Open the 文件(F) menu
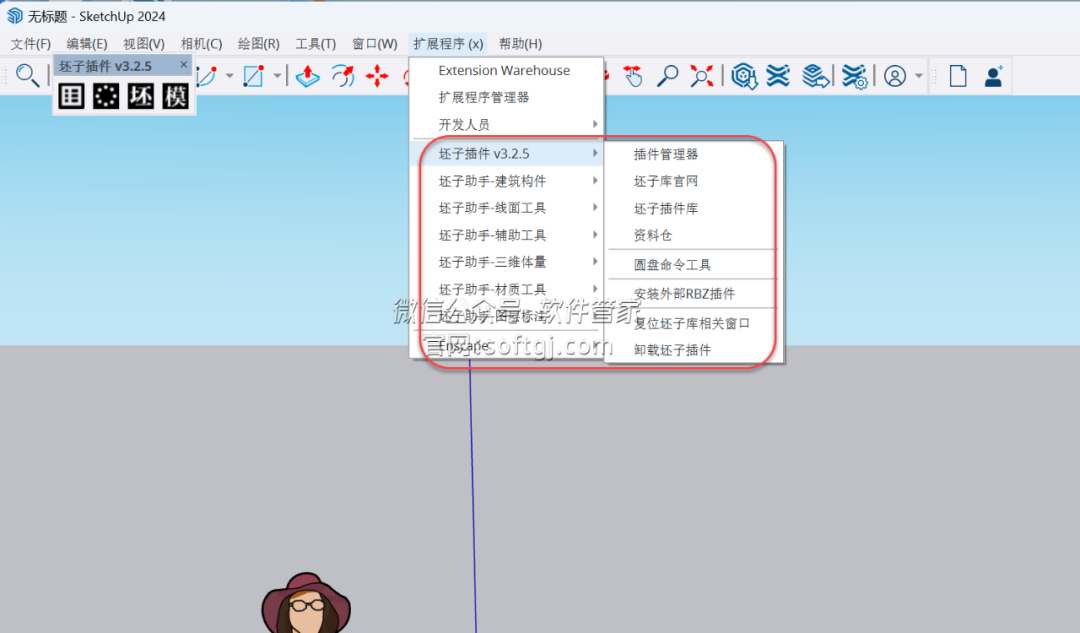 point(30,44)
